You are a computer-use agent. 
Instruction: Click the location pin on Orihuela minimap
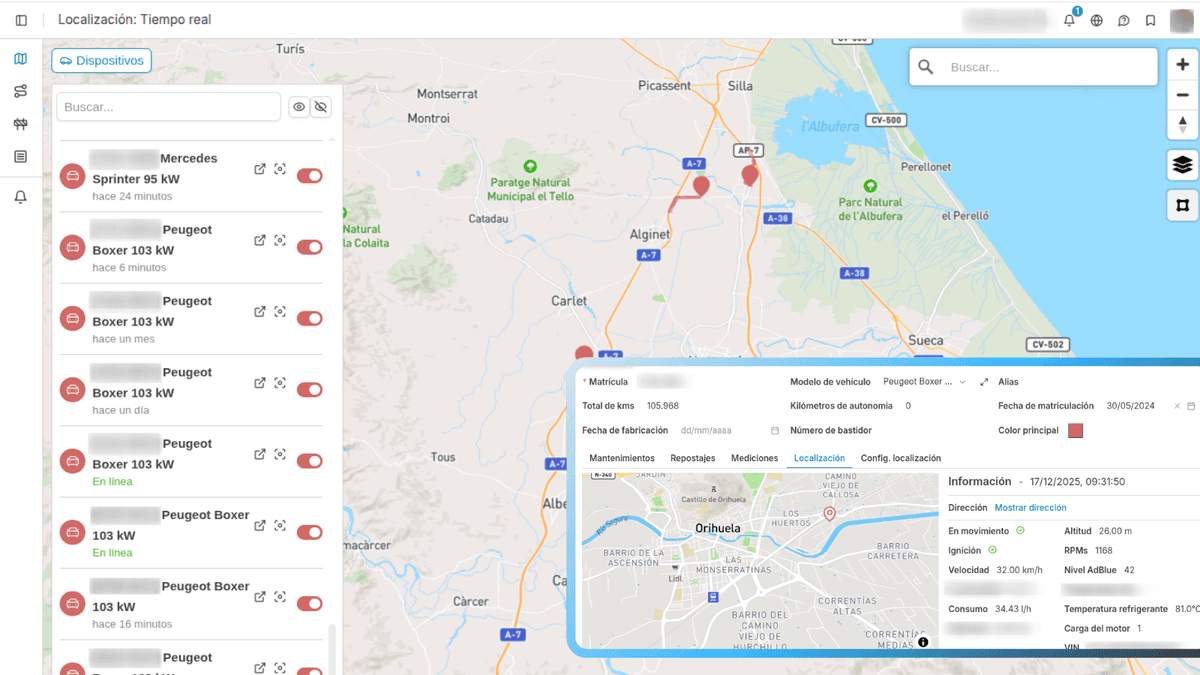pyautogui.click(x=829, y=514)
